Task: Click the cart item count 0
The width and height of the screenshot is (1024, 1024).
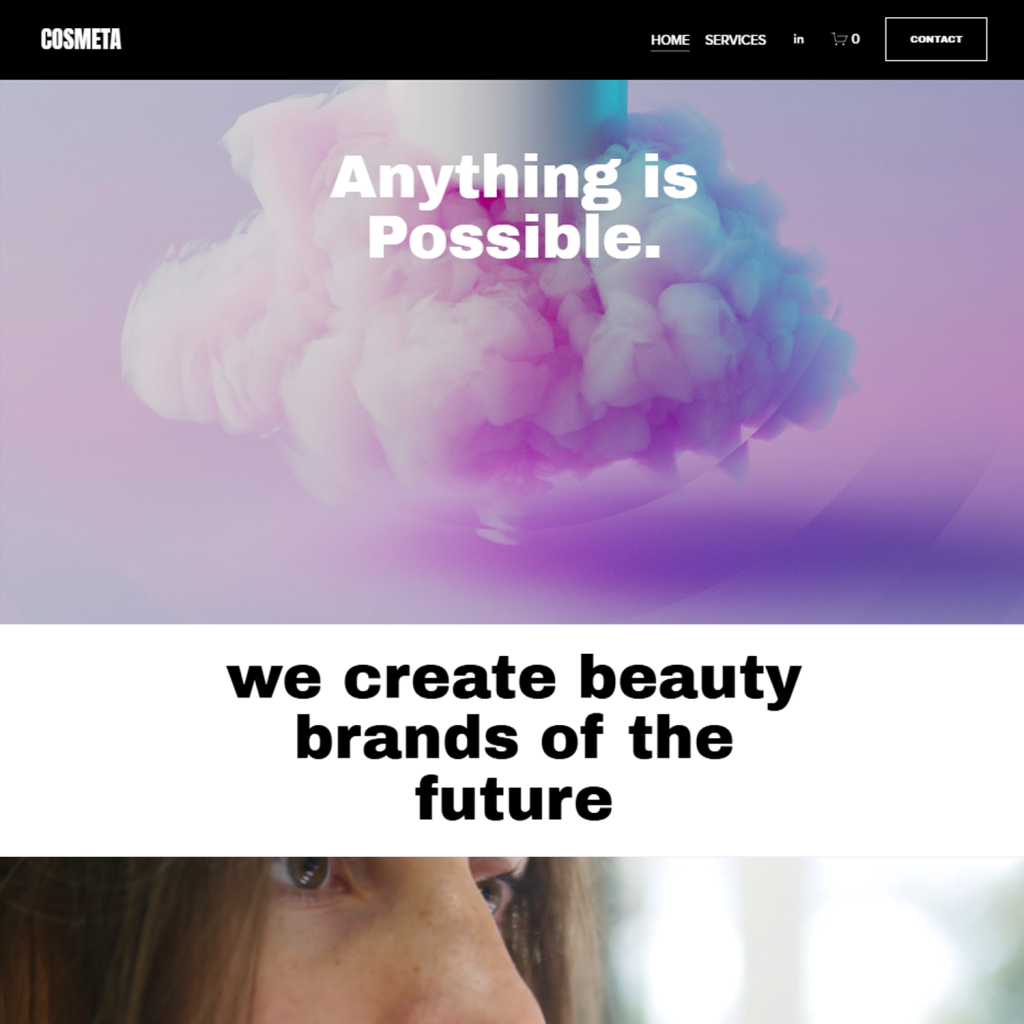Action: 856,39
